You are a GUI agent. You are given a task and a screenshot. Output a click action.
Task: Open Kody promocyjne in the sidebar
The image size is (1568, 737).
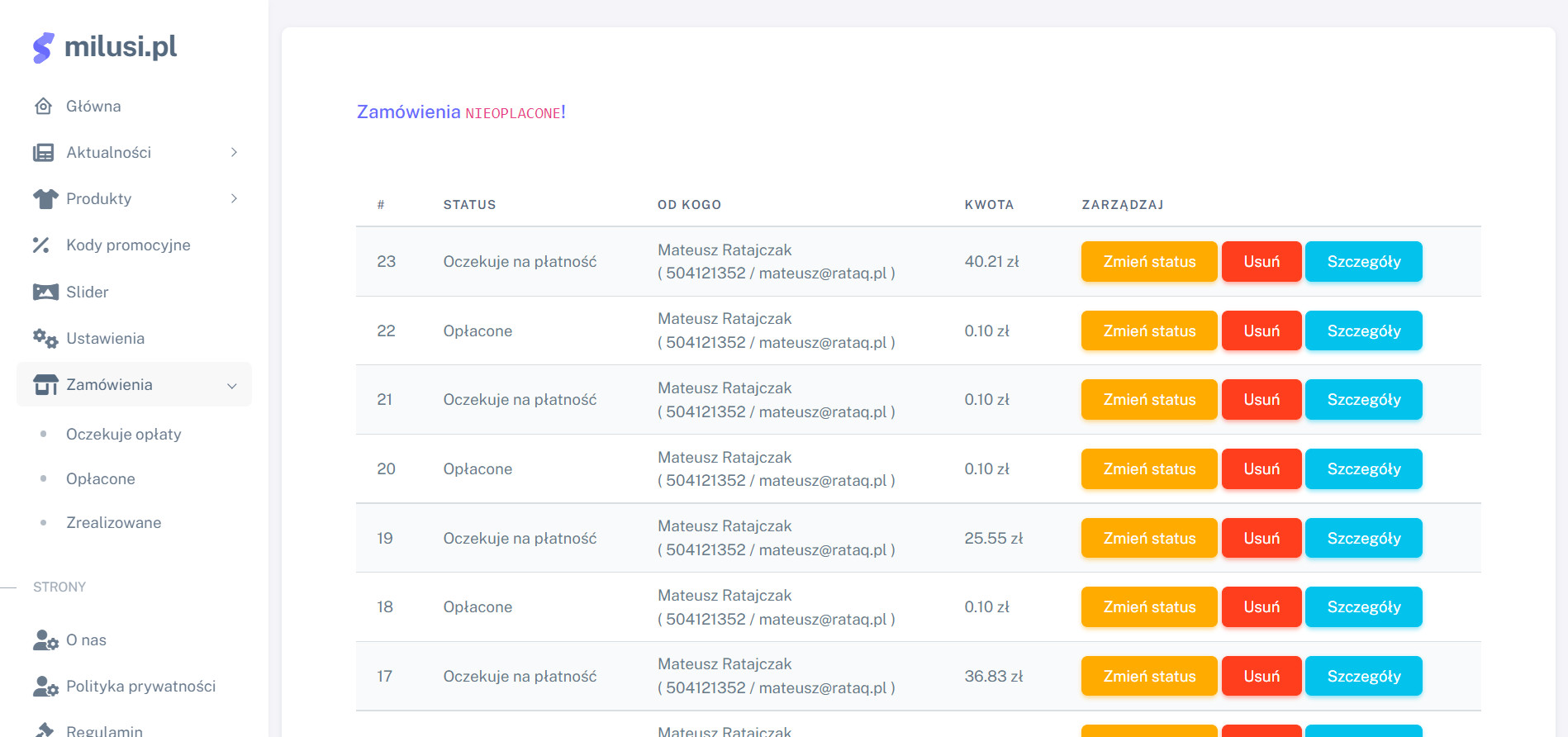pyautogui.click(x=134, y=245)
